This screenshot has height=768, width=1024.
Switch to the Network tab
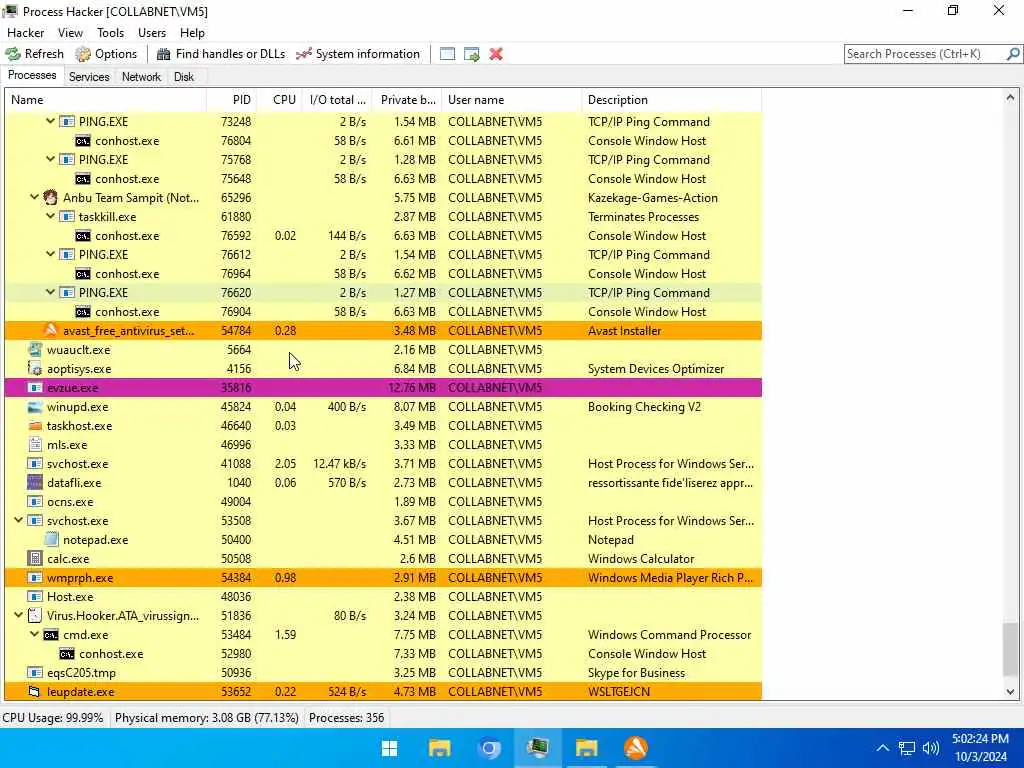[x=141, y=76]
